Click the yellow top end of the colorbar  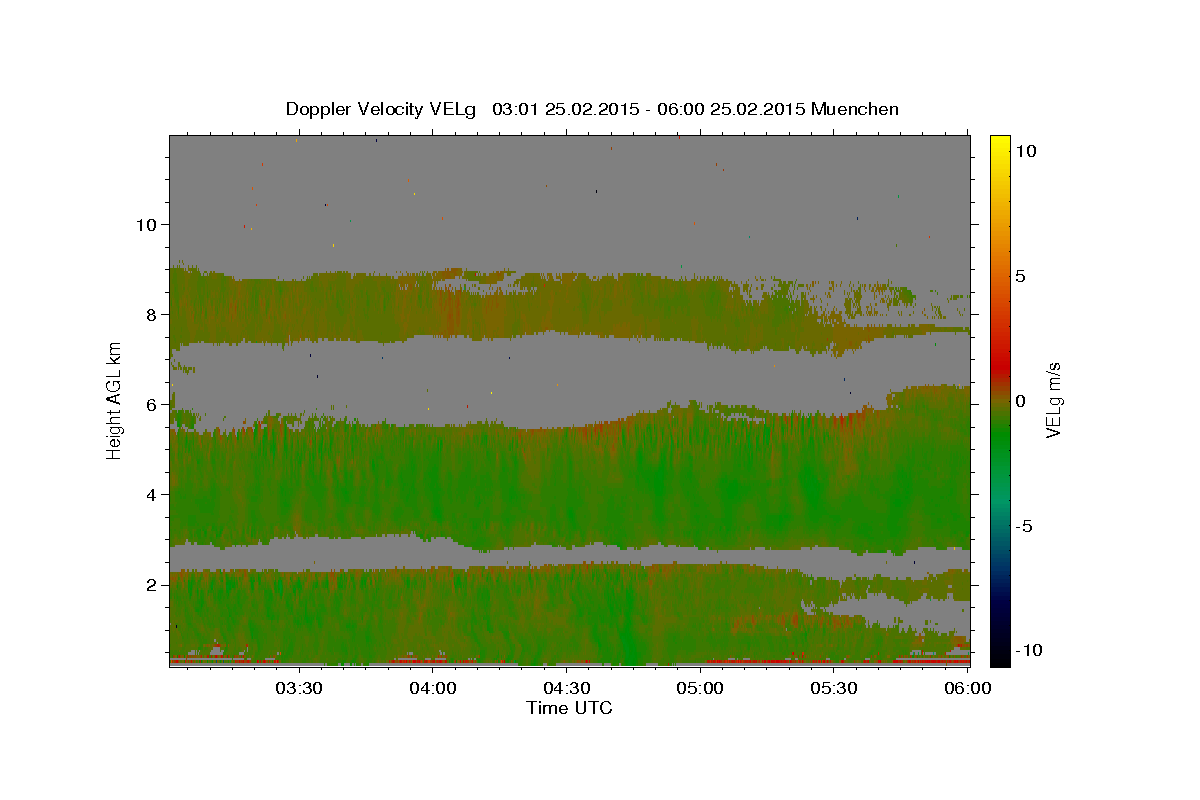pos(1000,142)
